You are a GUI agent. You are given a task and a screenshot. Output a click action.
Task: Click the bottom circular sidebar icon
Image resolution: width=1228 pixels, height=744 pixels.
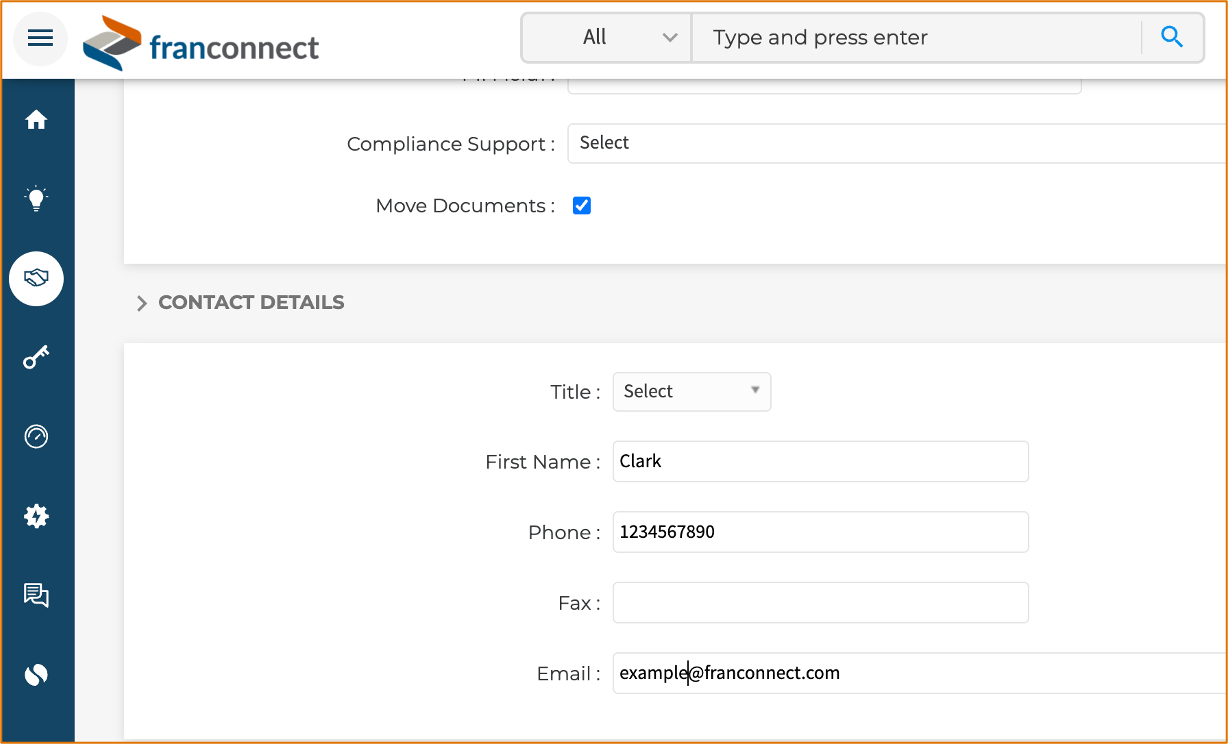click(37, 675)
